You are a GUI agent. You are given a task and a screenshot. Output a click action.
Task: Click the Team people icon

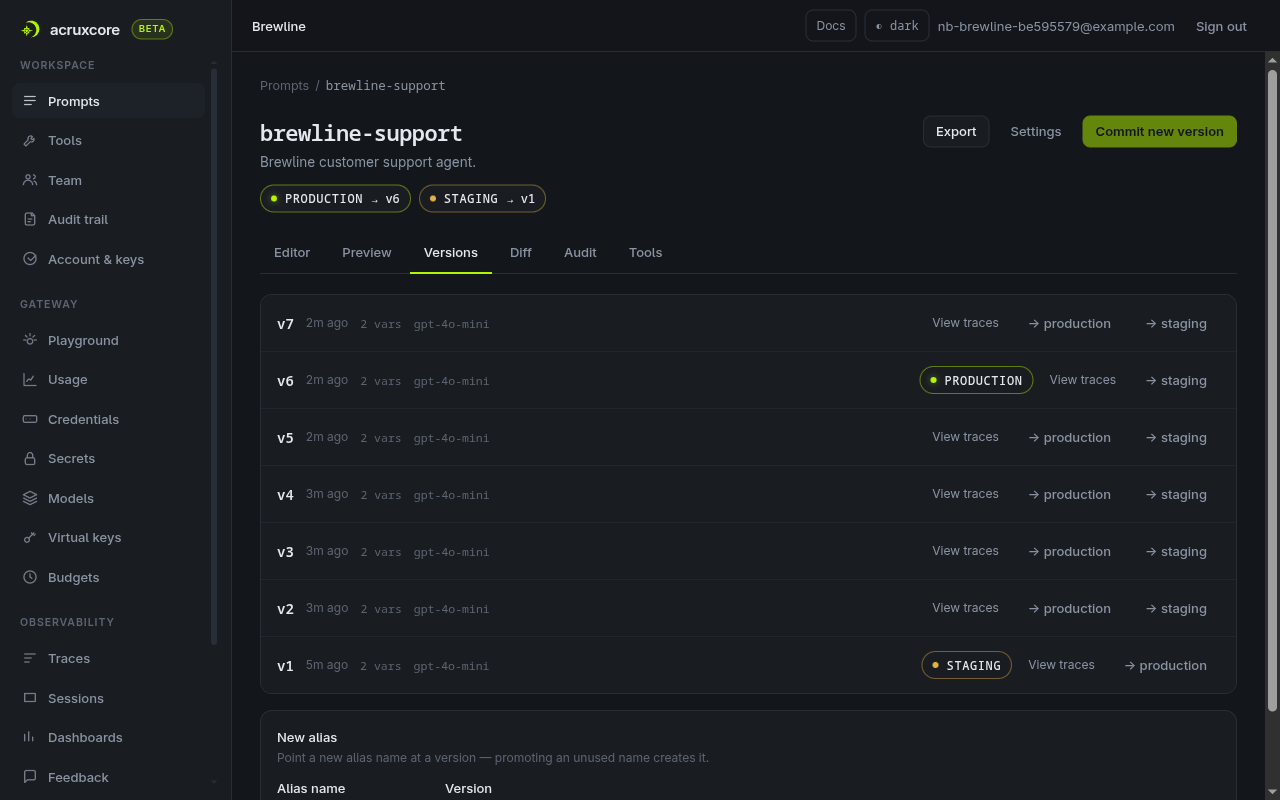[30, 180]
